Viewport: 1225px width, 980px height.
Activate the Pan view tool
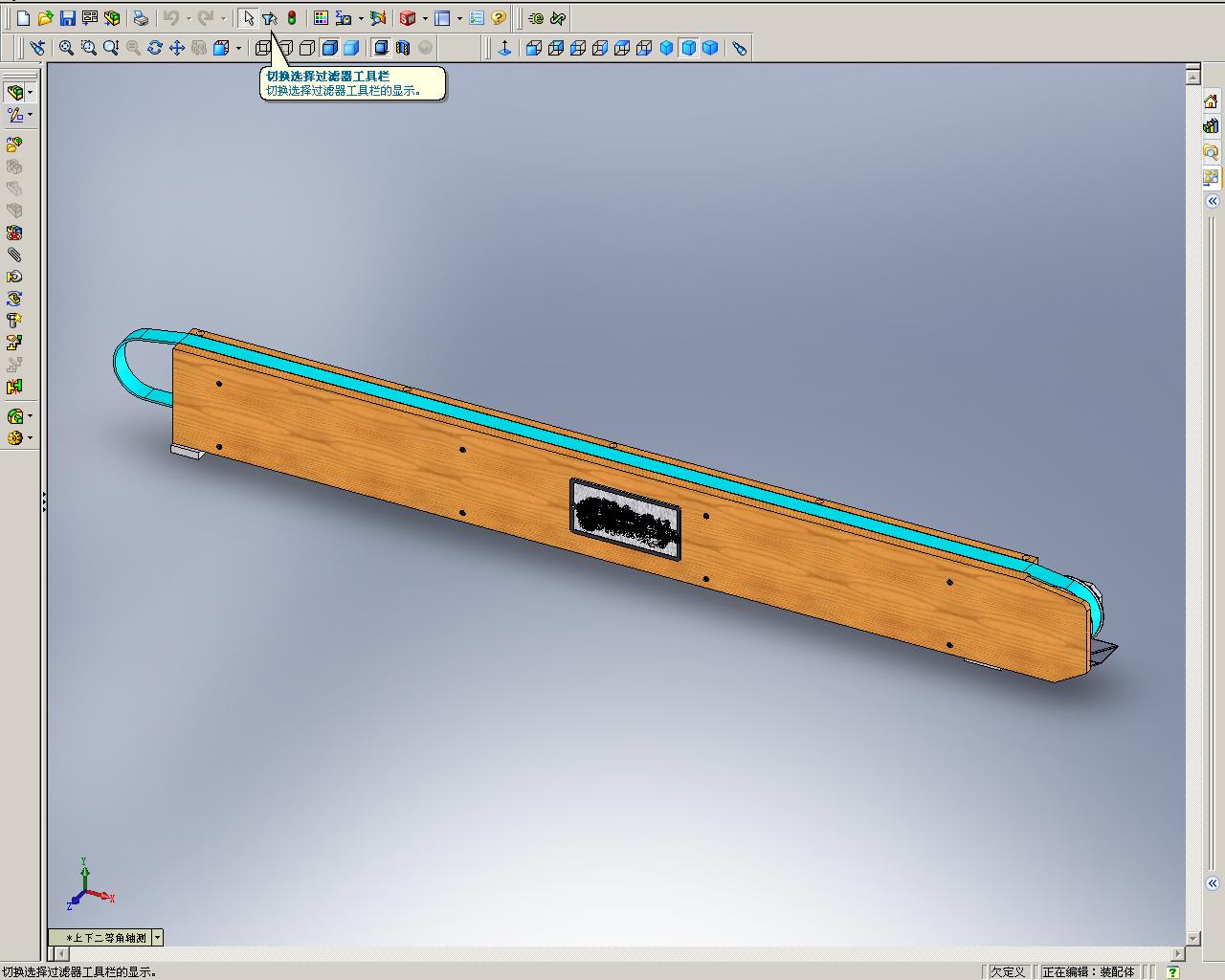177,48
